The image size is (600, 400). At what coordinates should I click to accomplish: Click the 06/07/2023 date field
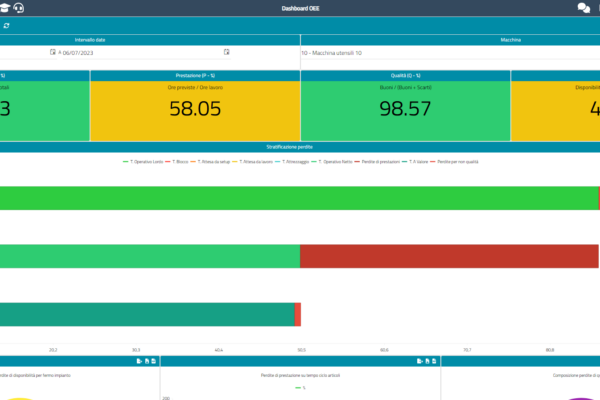[x=140, y=52]
